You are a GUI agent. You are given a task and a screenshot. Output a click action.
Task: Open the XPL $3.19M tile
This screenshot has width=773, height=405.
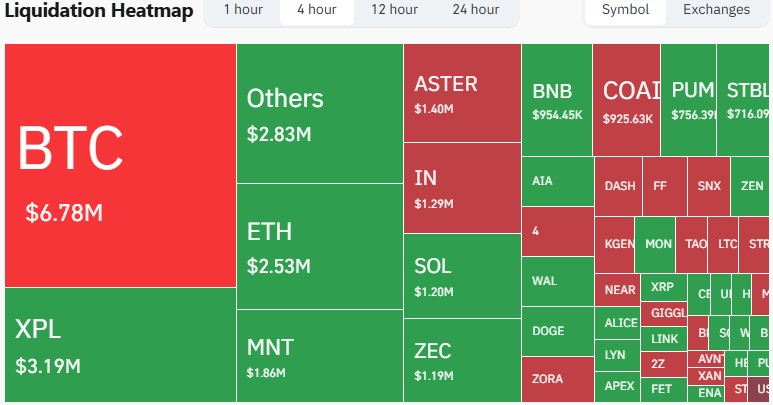120,345
